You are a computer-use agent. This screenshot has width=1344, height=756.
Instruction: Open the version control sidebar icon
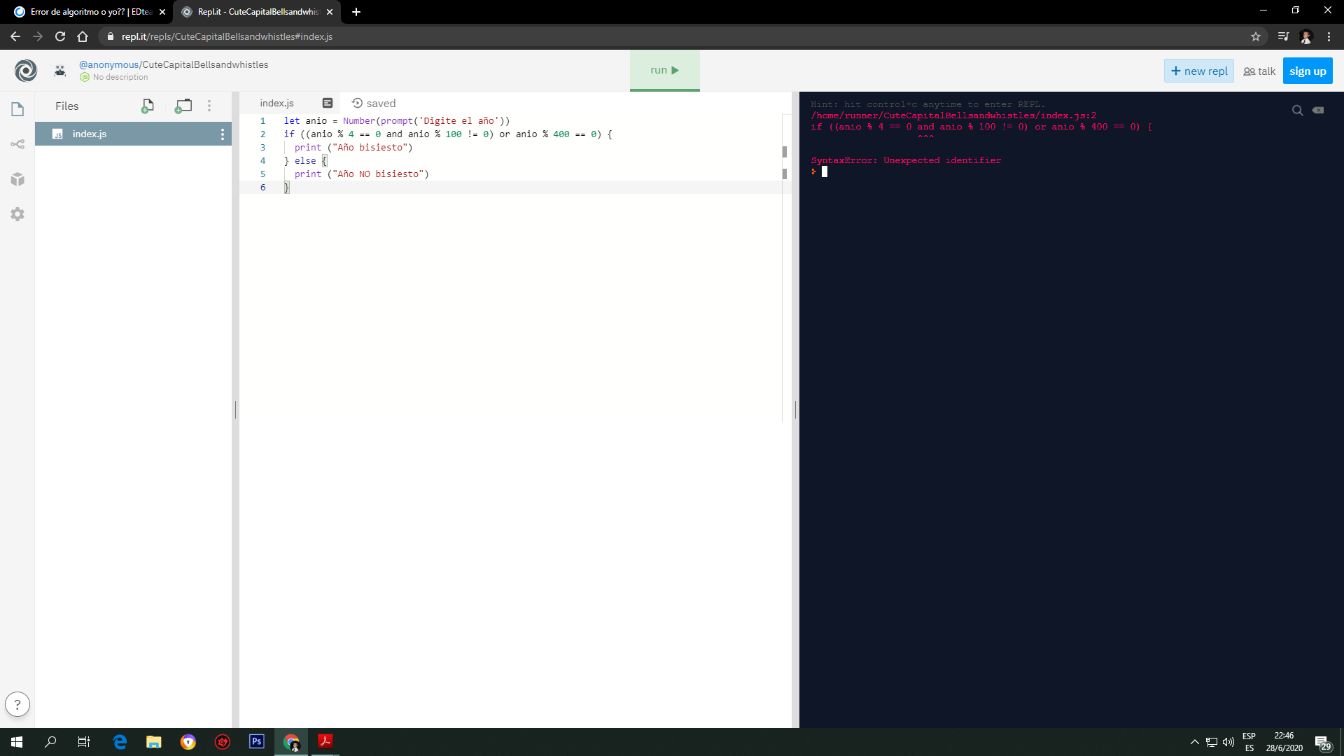click(x=17, y=144)
